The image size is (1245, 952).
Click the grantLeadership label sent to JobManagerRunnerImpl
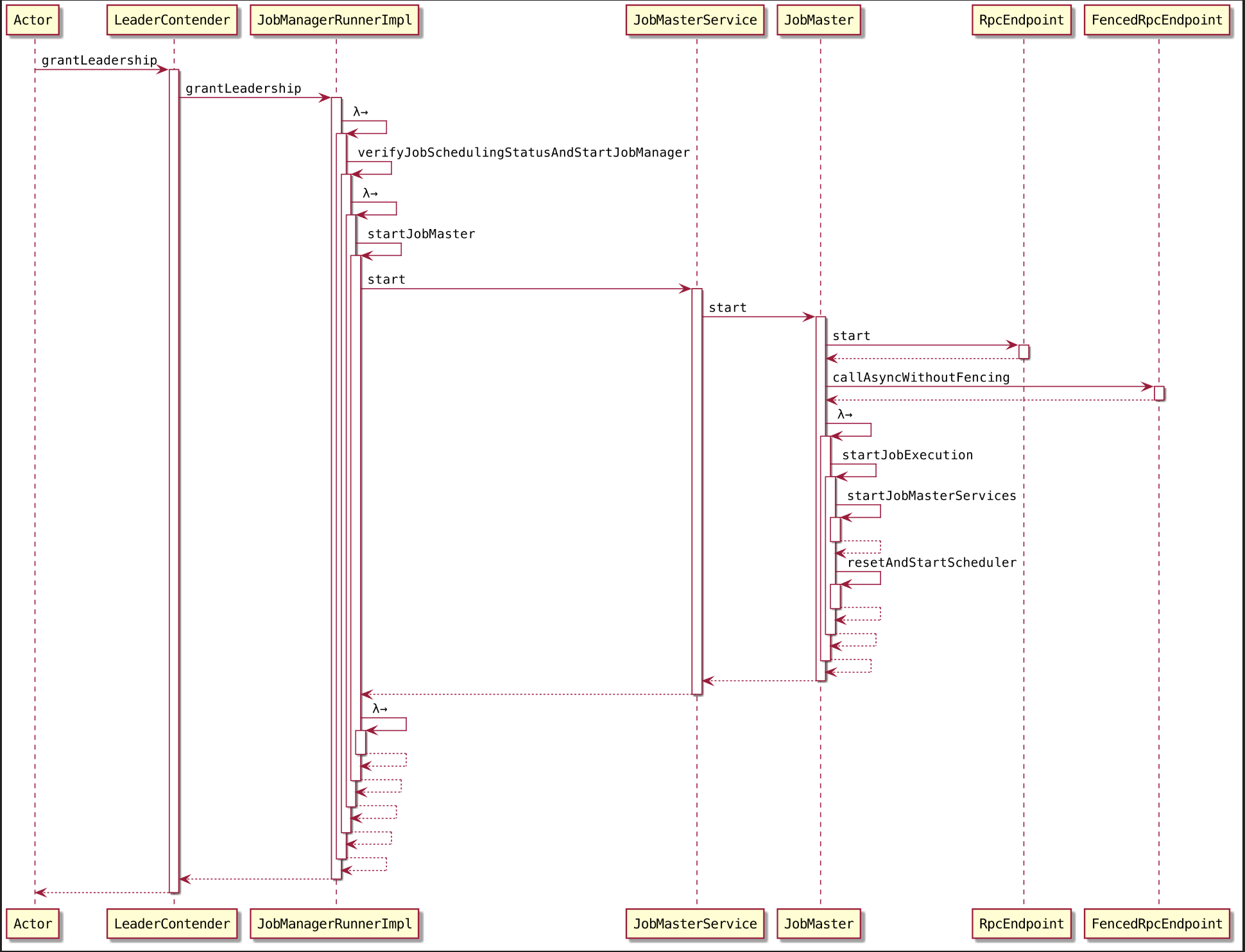click(243, 89)
